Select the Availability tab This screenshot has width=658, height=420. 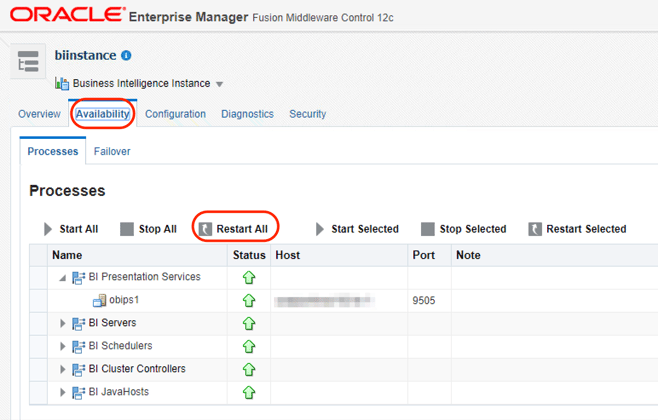[x=103, y=114]
